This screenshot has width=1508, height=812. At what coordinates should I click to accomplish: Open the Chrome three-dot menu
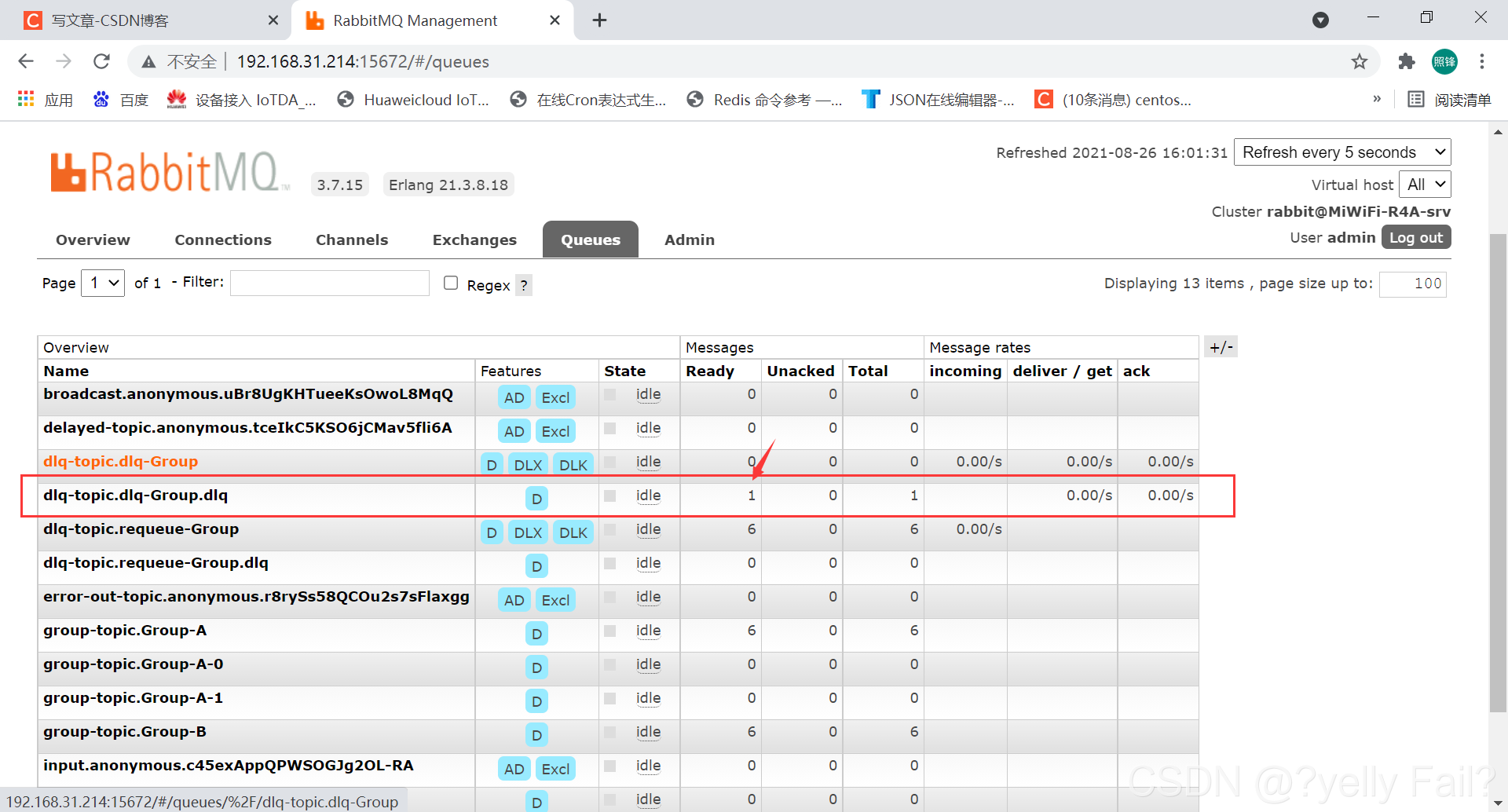pos(1482,61)
